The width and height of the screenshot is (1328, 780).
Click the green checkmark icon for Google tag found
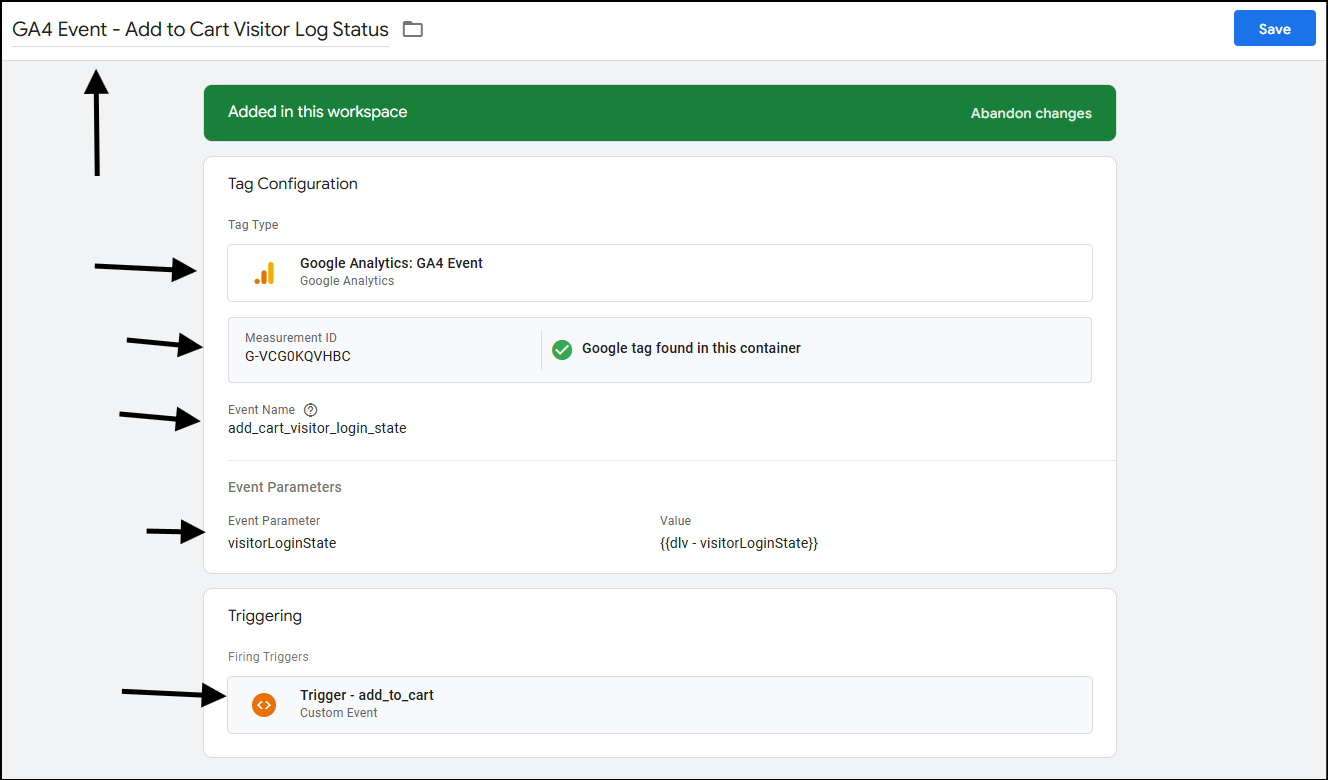(562, 349)
